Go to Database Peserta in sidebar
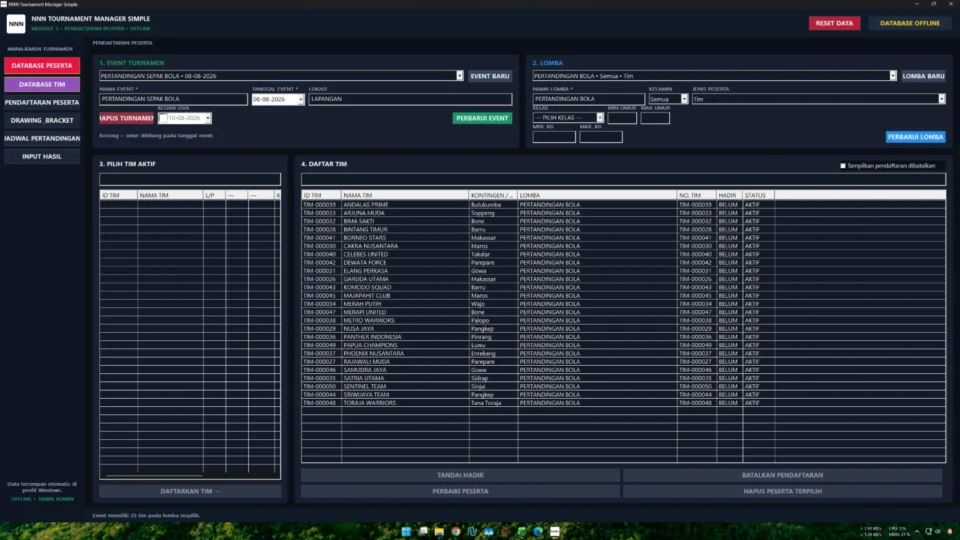The height and width of the screenshot is (540, 960). 42,66
